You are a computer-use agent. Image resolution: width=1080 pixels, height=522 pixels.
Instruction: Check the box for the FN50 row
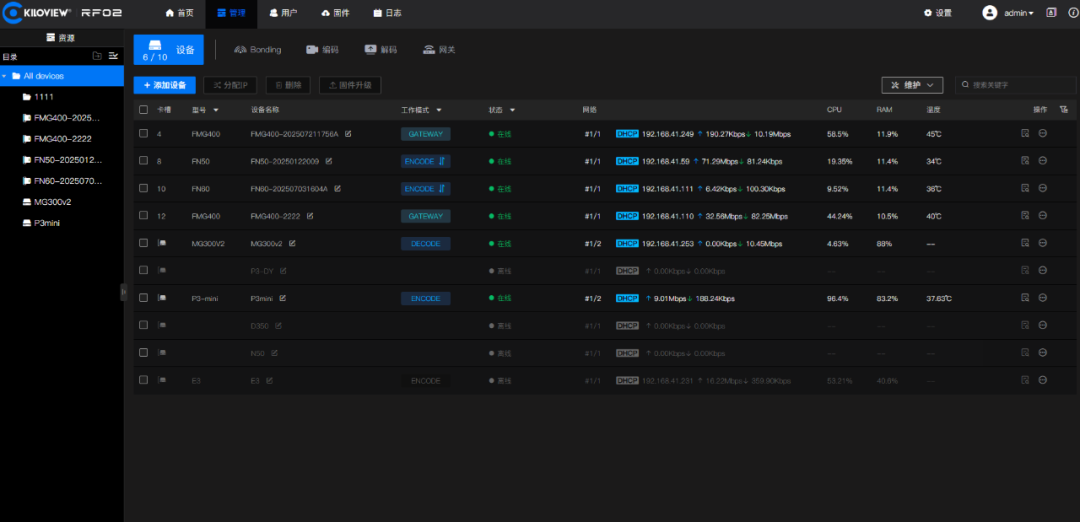pyautogui.click(x=143, y=161)
